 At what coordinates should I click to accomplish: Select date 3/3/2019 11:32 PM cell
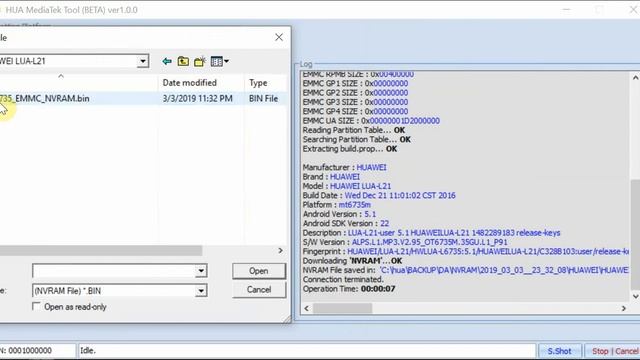(x=197, y=98)
